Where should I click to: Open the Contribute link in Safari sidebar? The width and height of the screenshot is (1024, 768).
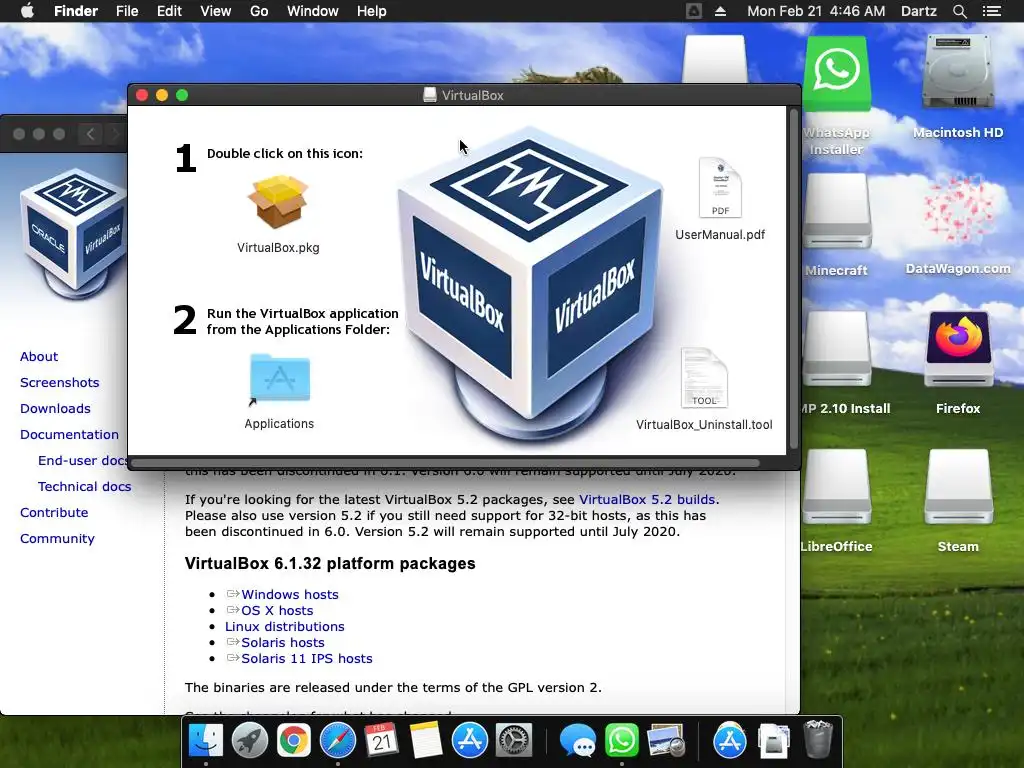[54, 513]
